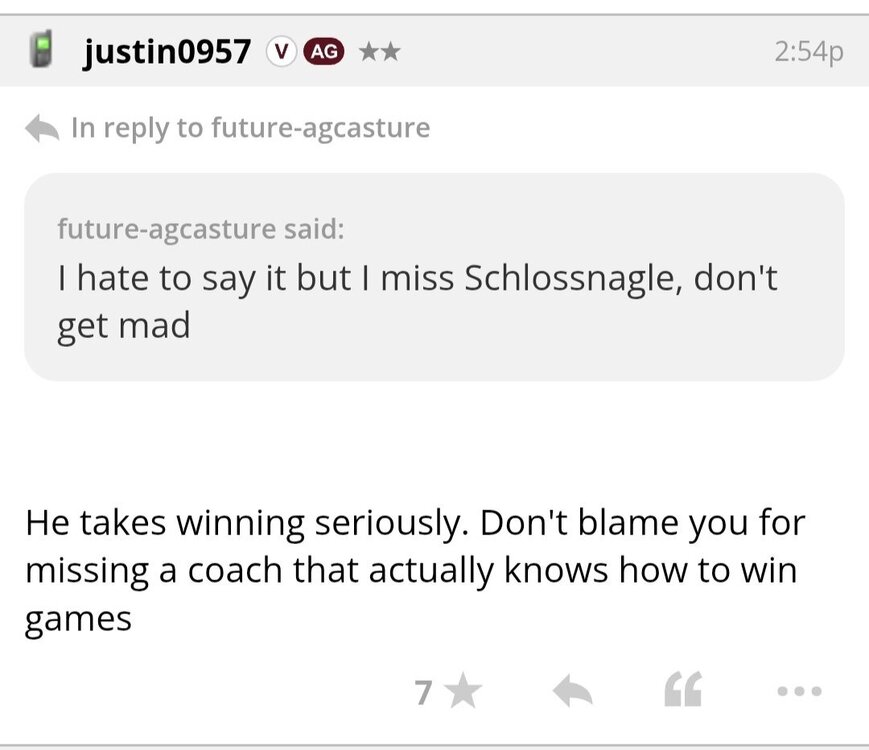Screen dimensions: 869x750
Task: Click the first gray star after AG badge
Action: [368, 51]
